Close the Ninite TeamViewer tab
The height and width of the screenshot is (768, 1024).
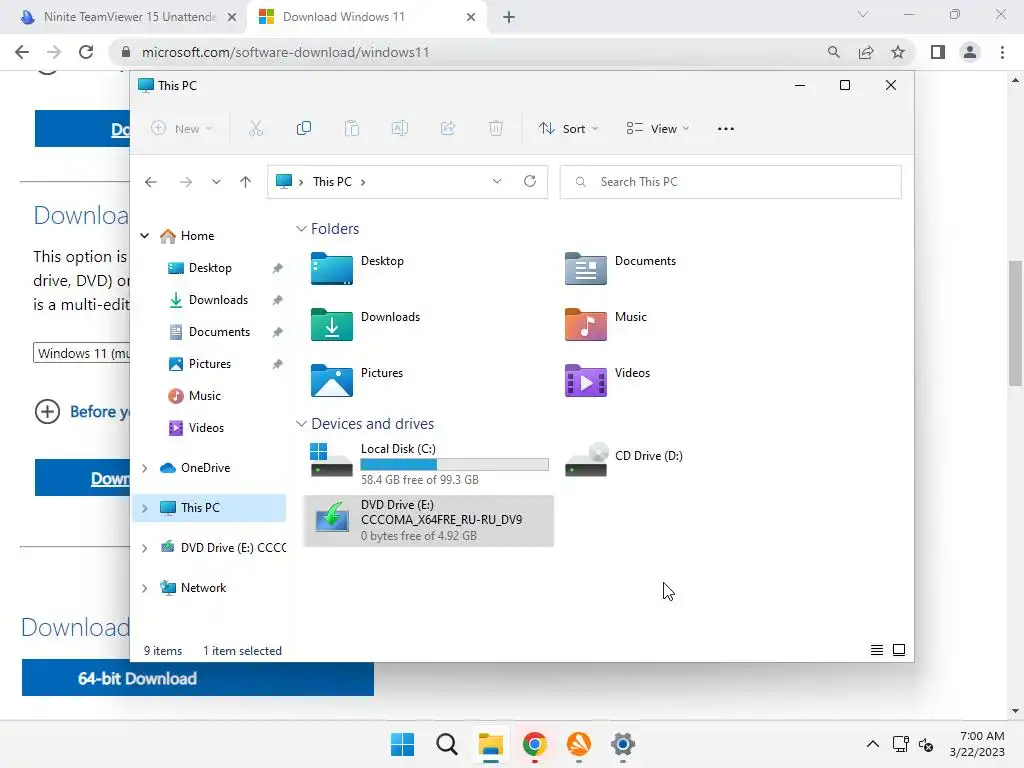232,17
